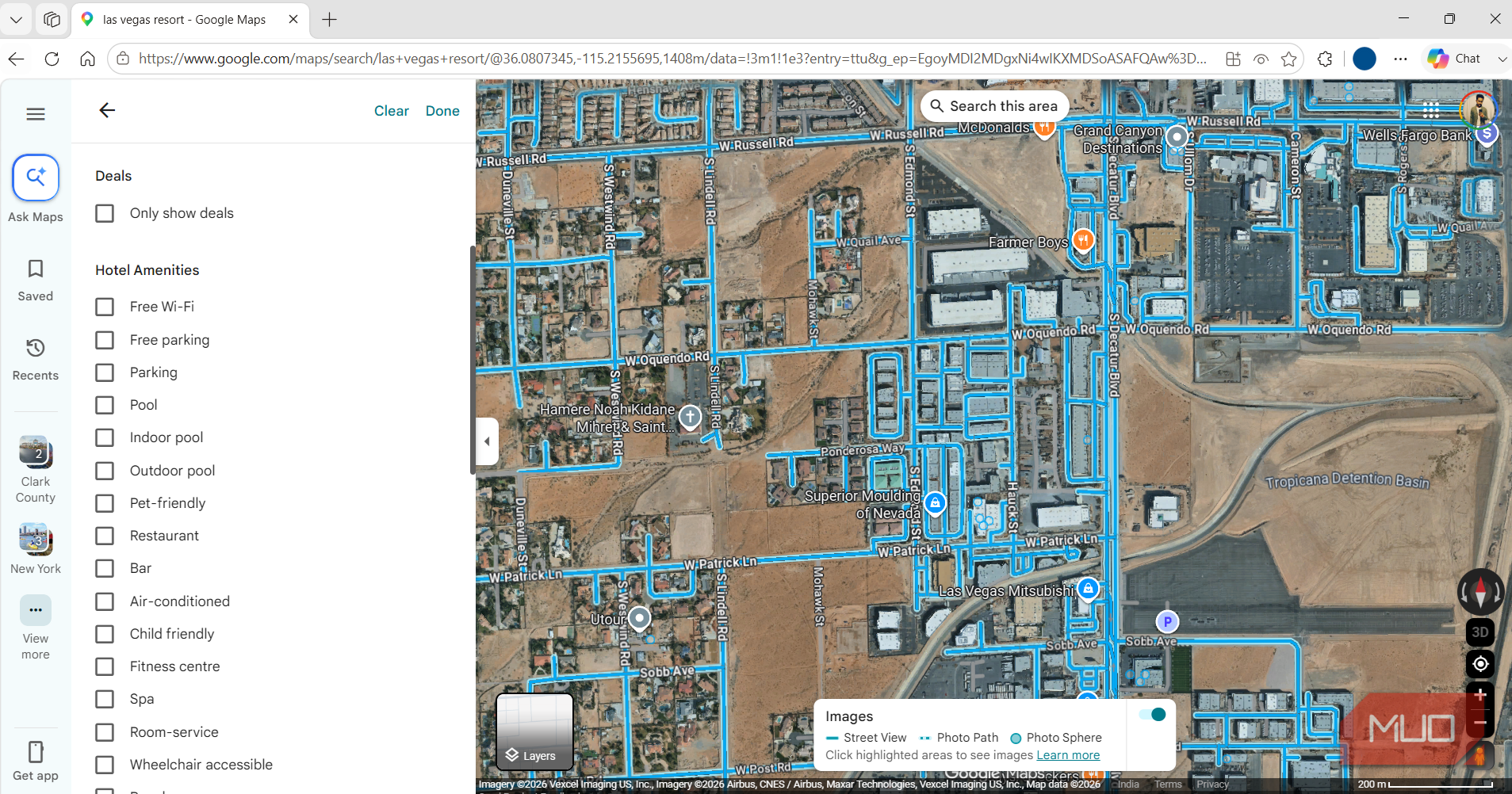Click the parking P marker
The height and width of the screenshot is (794, 1512).
[1167, 622]
